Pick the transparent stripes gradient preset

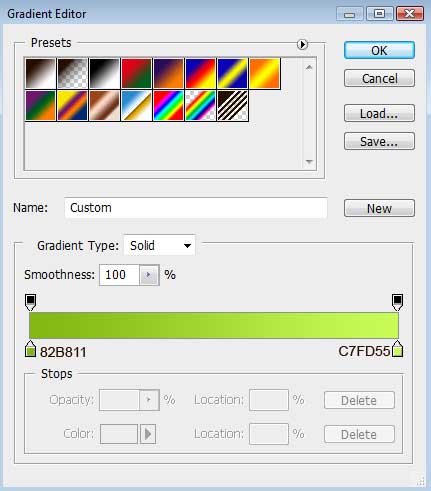click(x=233, y=105)
